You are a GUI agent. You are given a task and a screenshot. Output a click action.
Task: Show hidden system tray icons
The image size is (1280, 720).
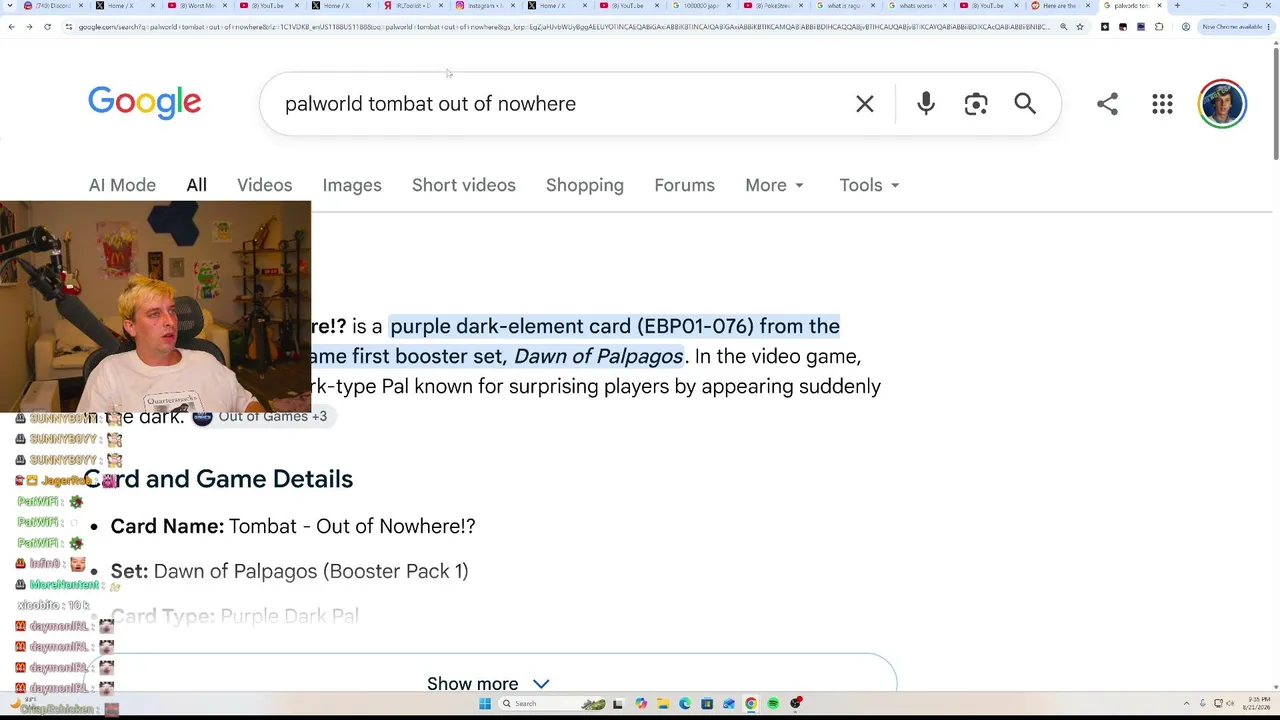1186,704
